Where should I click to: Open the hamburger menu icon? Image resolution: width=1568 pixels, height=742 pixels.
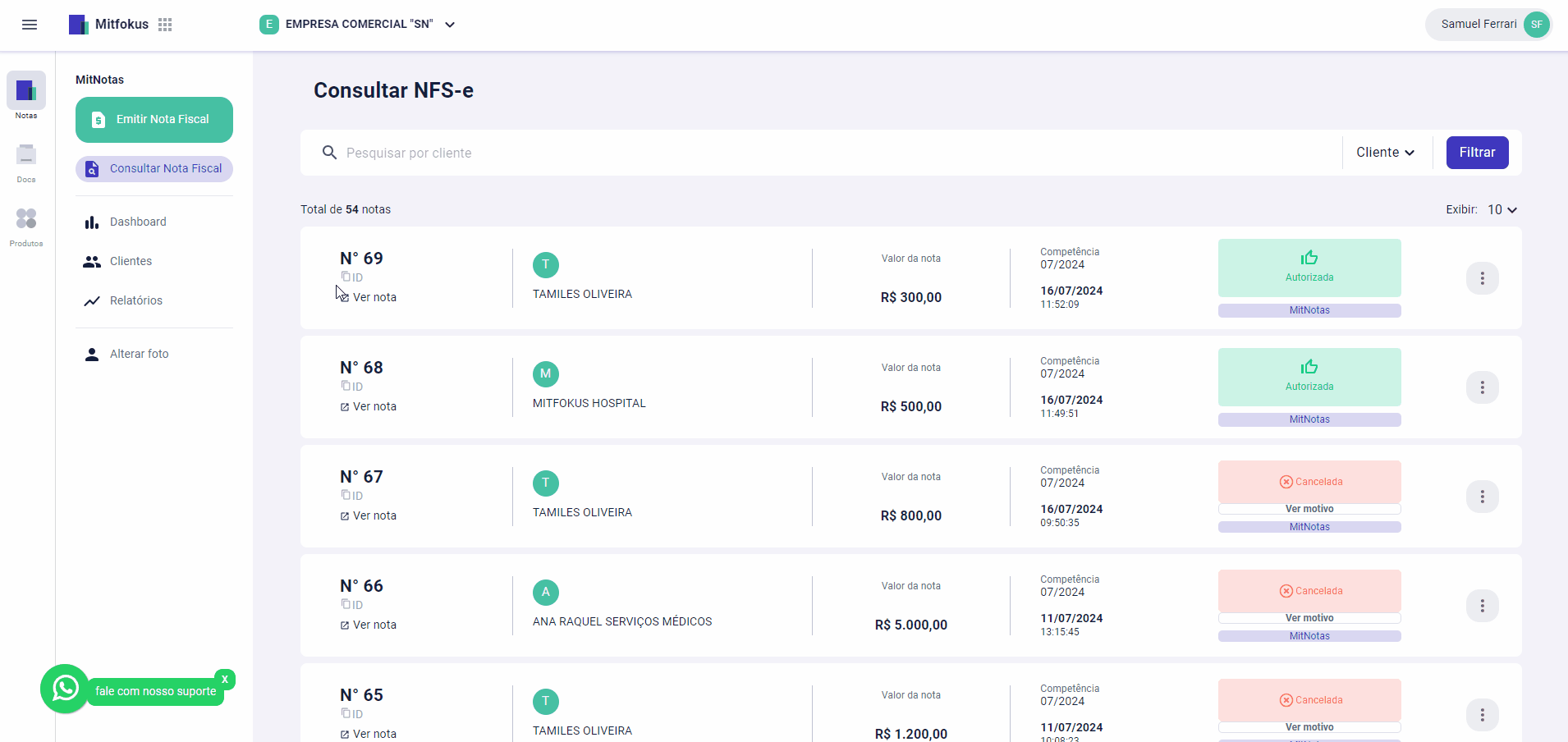pos(30,25)
